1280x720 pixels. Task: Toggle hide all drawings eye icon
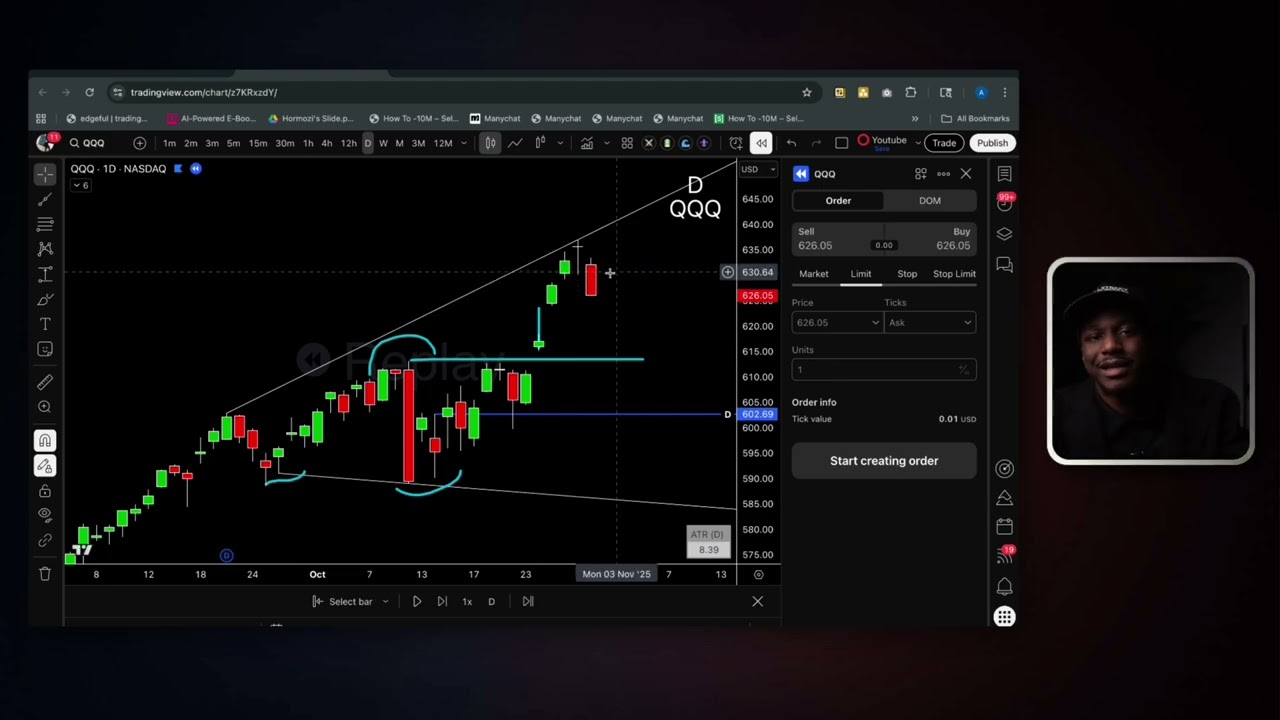[x=45, y=514]
